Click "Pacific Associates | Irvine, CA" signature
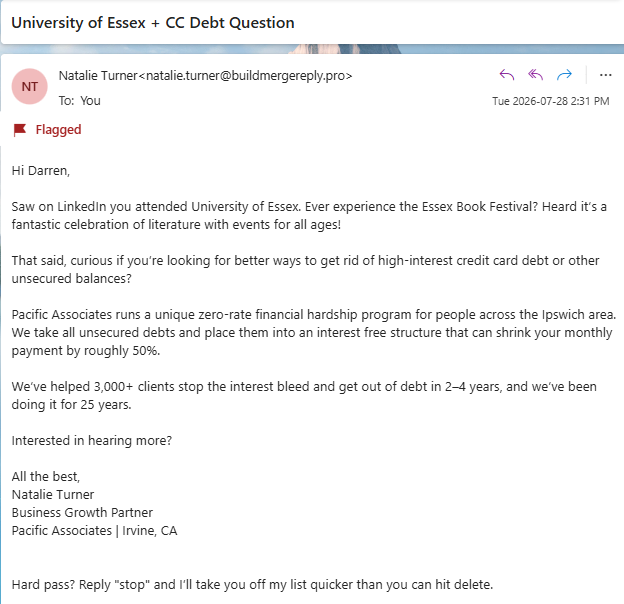This screenshot has width=624, height=604. click(x=94, y=530)
